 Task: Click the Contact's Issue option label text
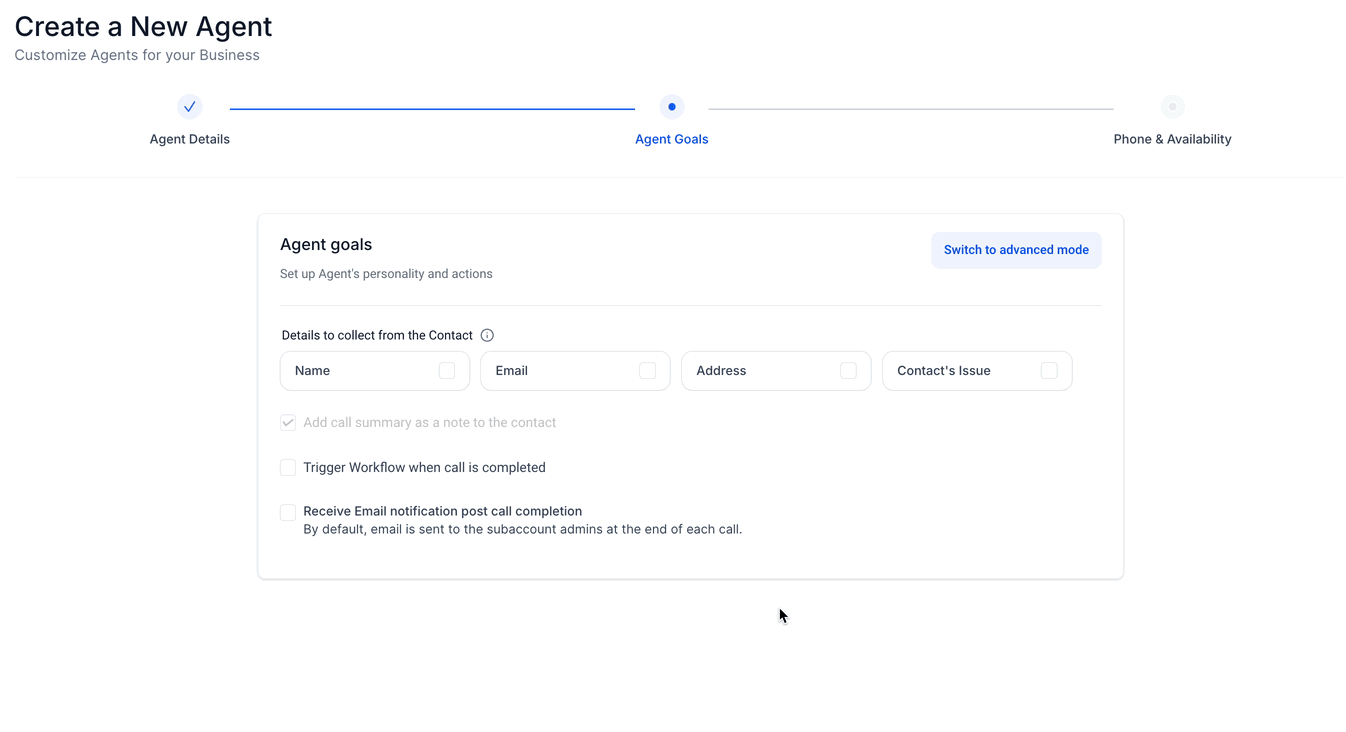[x=943, y=371]
